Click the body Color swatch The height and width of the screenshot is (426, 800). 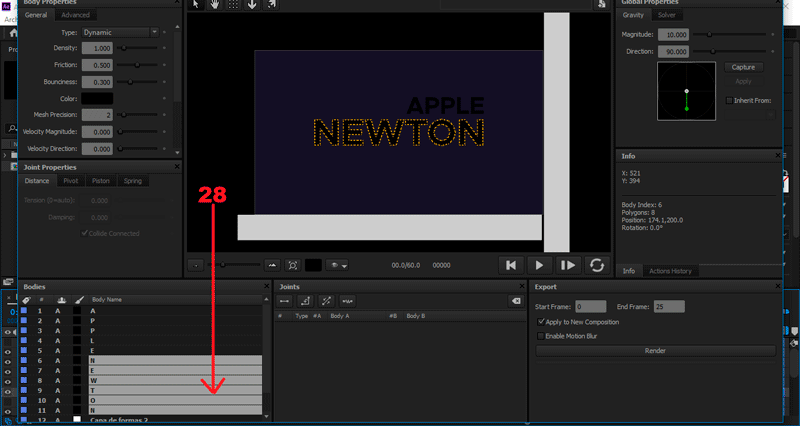point(97,98)
